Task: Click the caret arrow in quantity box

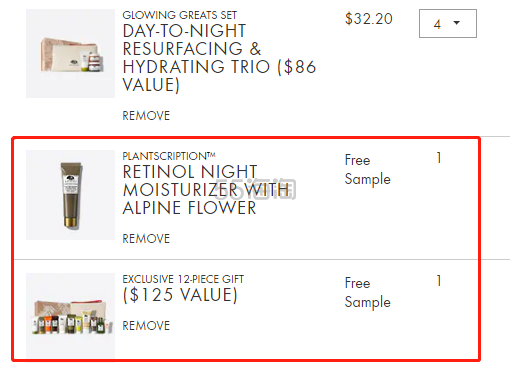Action: (x=457, y=23)
